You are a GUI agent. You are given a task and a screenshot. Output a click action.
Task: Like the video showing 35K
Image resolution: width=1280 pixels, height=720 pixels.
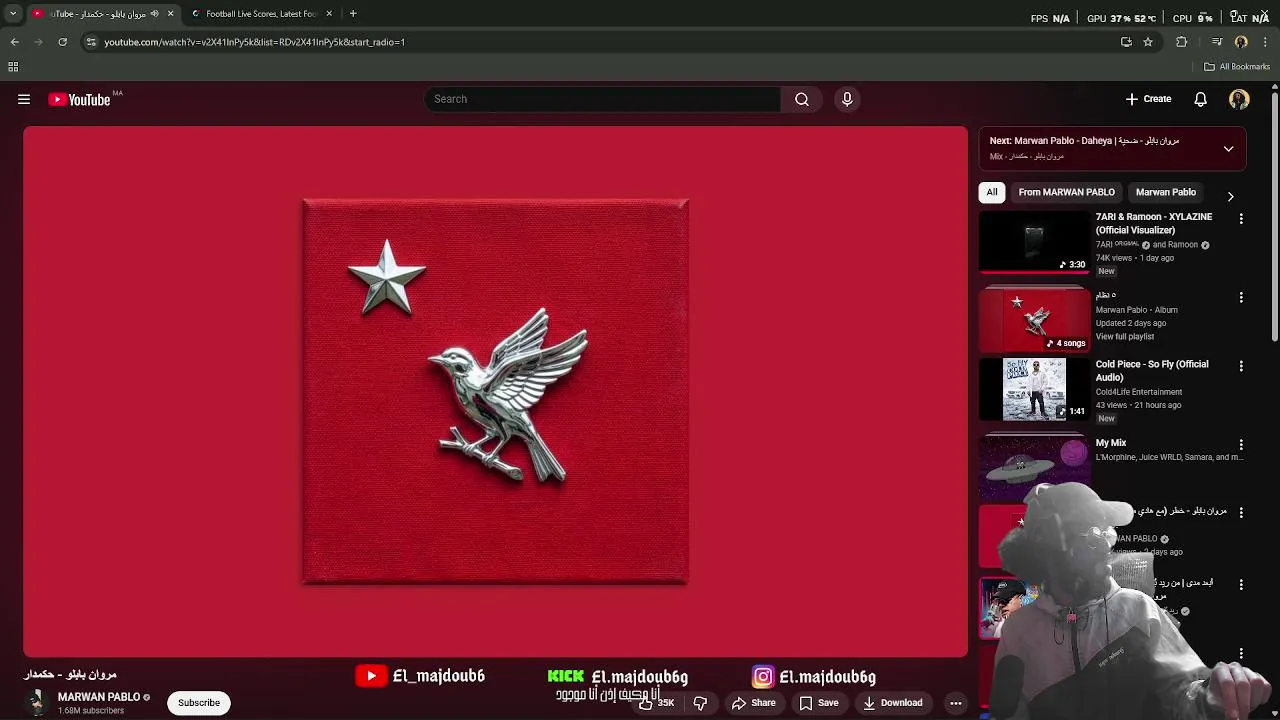(x=657, y=703)
